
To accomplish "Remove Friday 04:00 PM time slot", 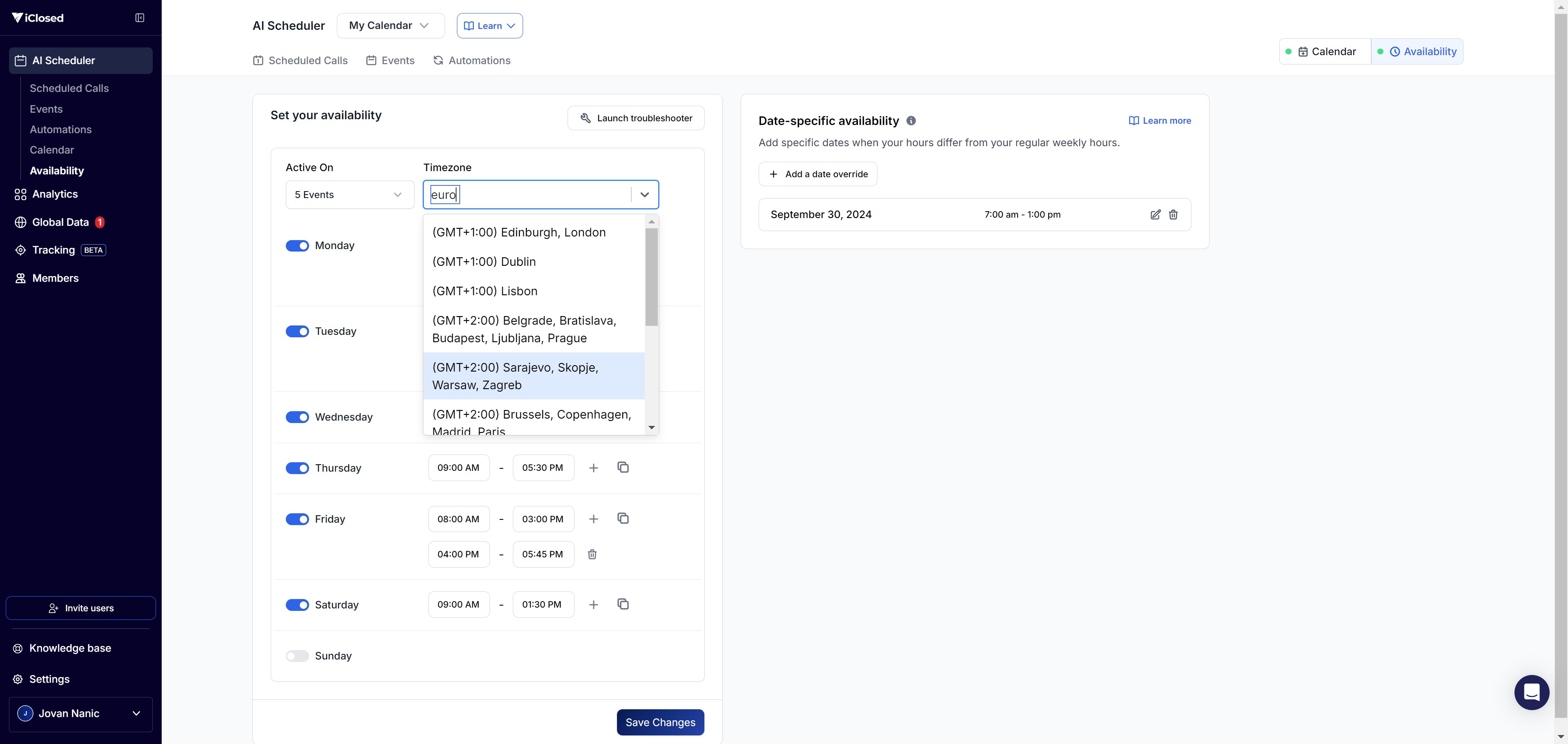I will [592, 554].
